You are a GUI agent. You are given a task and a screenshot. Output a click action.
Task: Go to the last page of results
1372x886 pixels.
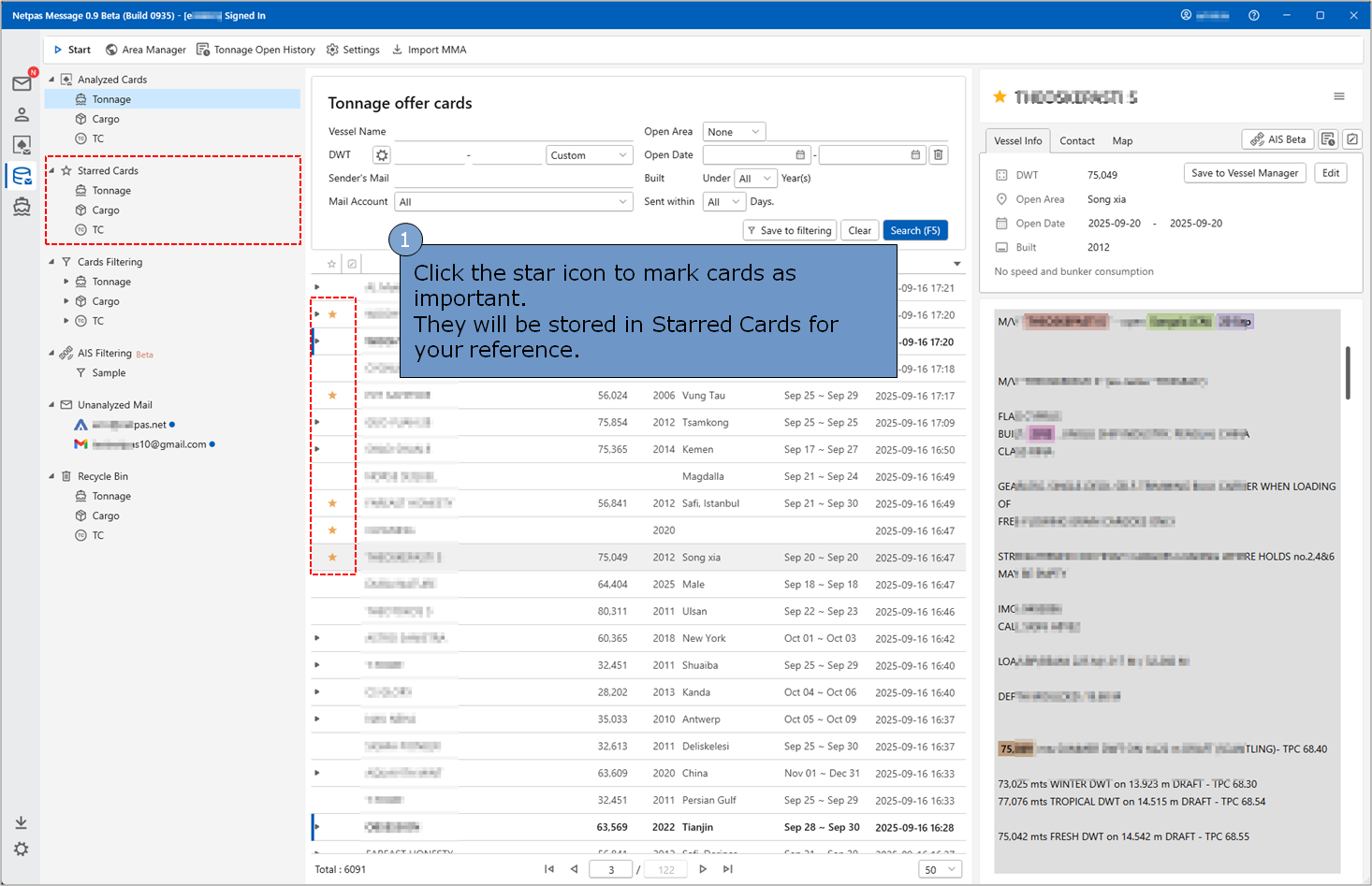[x=728, y=869]
